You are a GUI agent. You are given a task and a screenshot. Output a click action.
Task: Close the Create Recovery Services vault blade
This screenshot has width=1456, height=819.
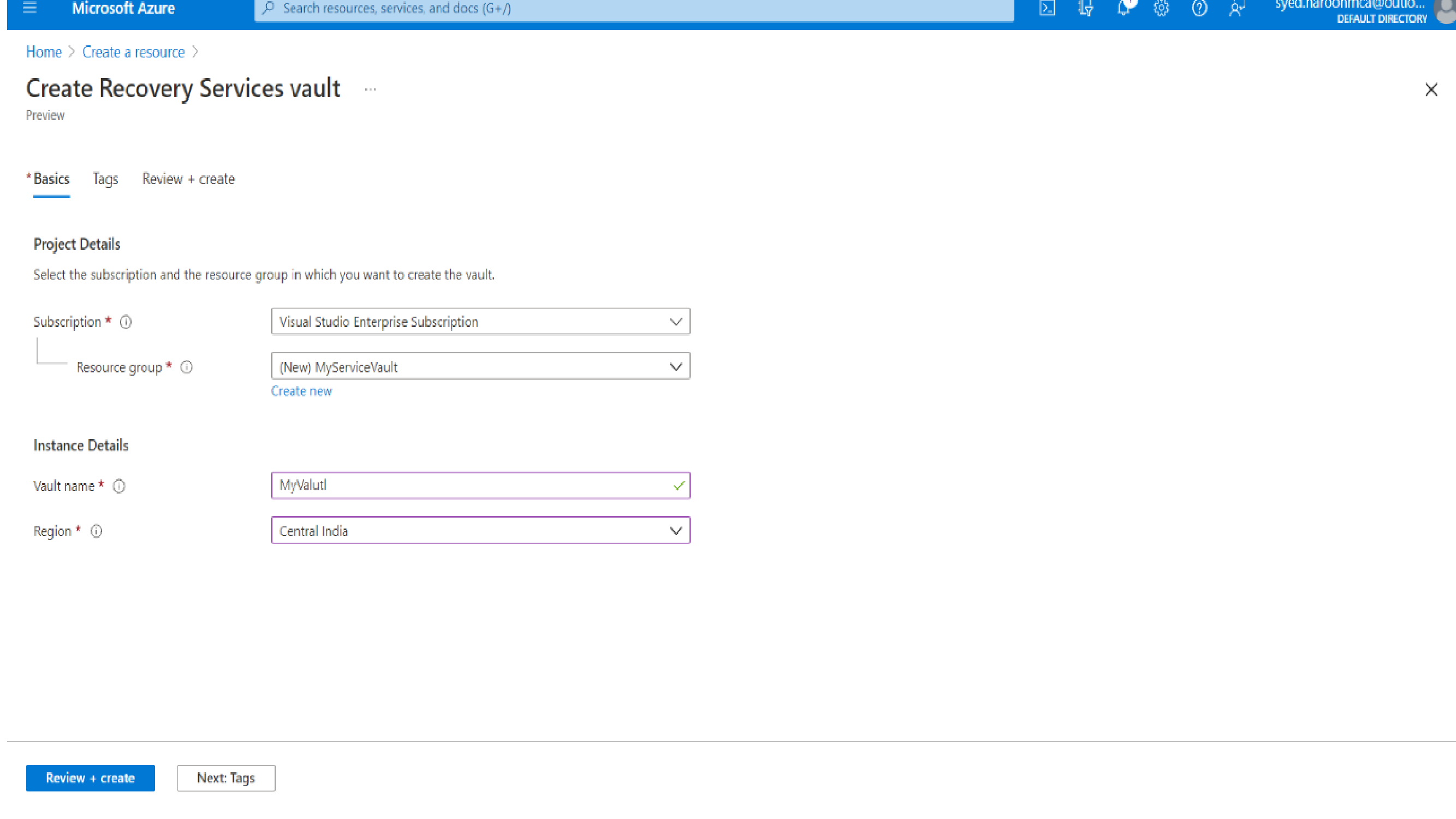tap(1430, 90)
